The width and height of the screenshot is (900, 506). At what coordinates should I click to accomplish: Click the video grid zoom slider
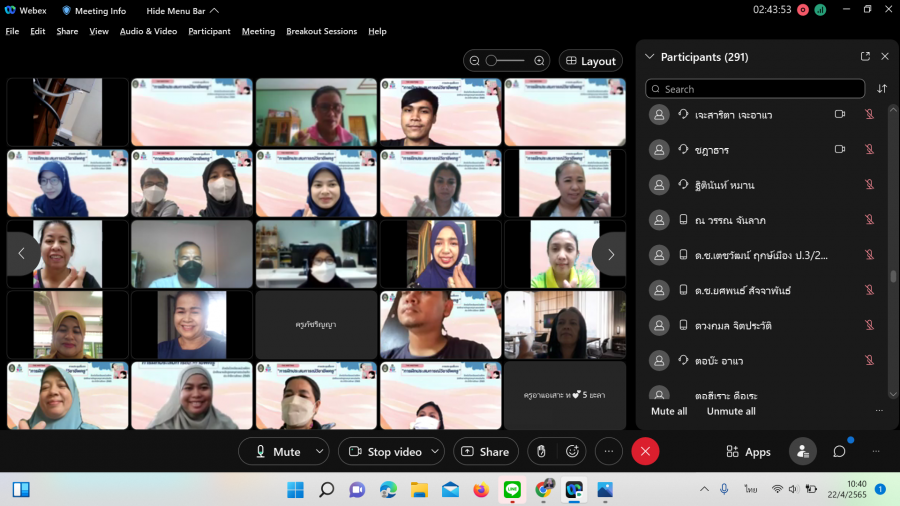506,61
